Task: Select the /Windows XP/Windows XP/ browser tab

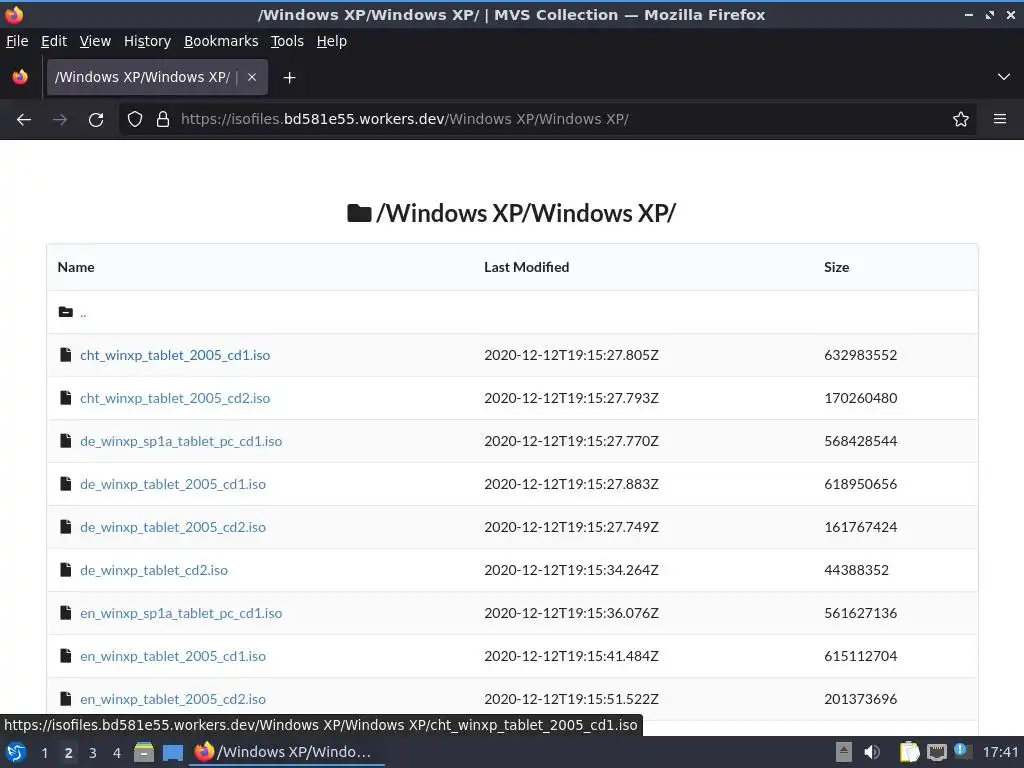Action: (x=157, y=78)
